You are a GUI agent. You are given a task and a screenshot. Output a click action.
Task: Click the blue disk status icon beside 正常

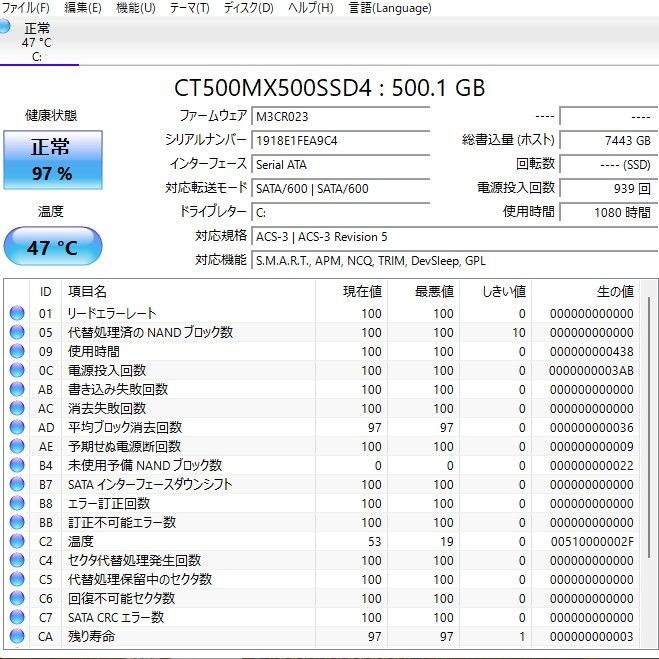[5, 26]
